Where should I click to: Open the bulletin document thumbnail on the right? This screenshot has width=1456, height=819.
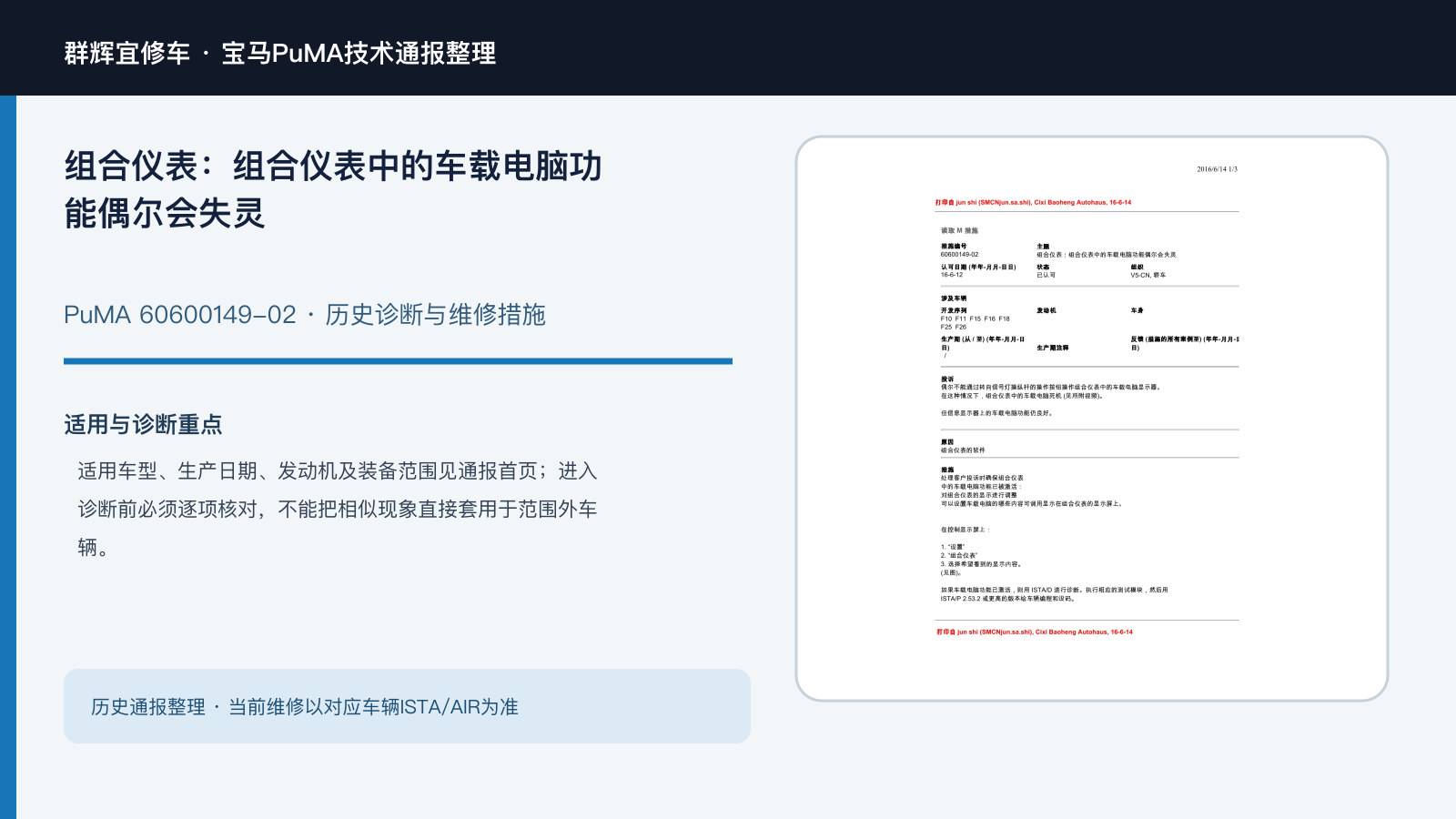(1092, 419)
